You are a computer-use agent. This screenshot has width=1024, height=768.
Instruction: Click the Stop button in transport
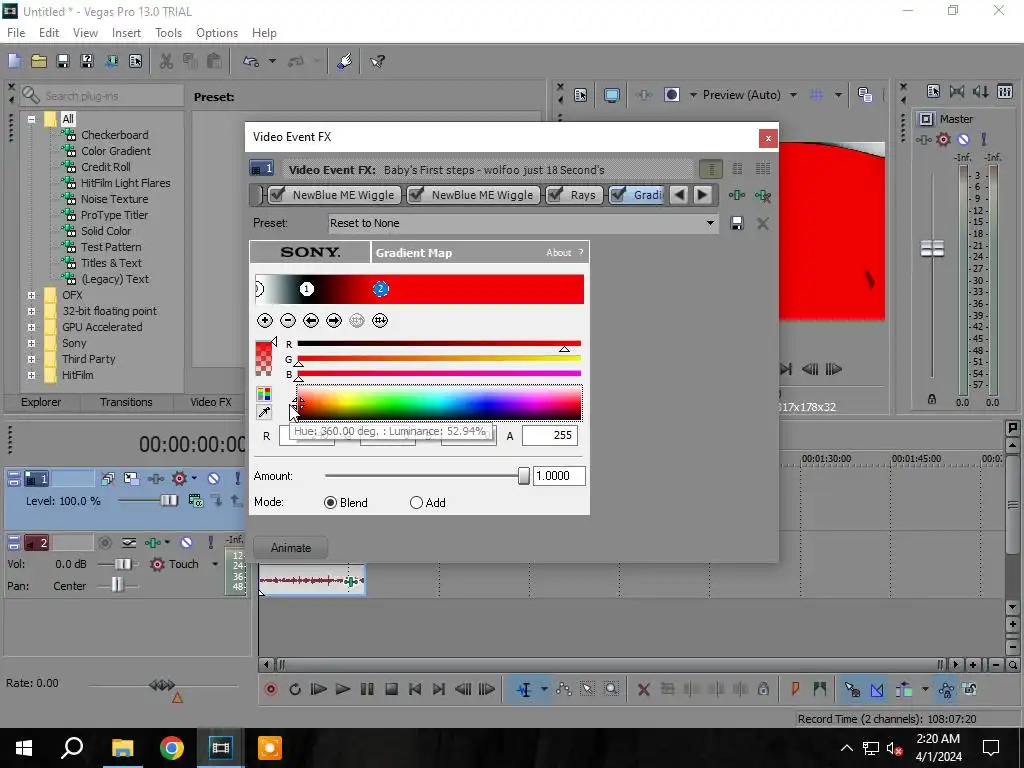click(391, 689)
